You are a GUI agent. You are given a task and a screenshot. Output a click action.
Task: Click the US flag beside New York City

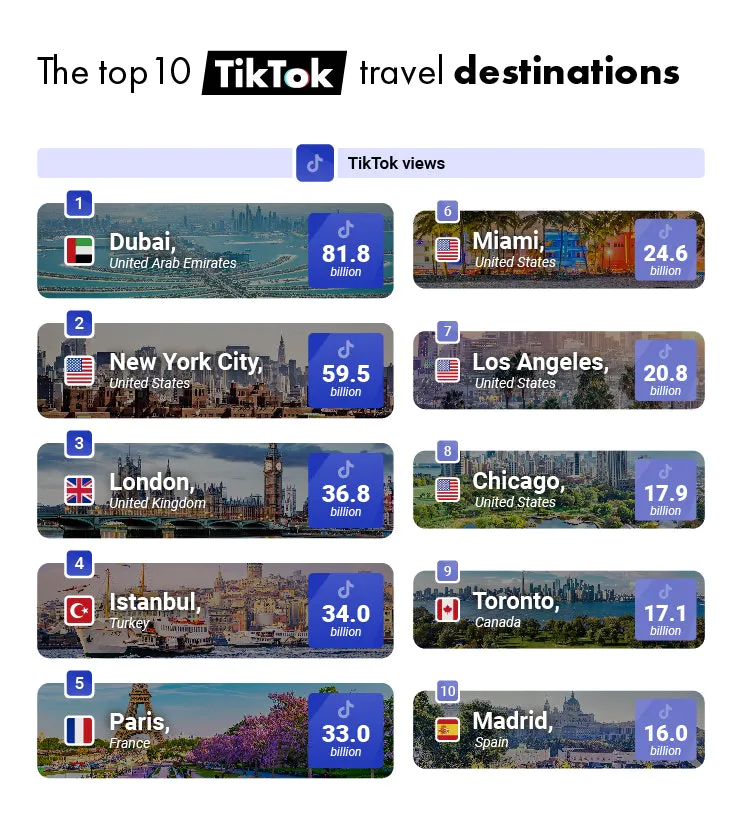79,371
